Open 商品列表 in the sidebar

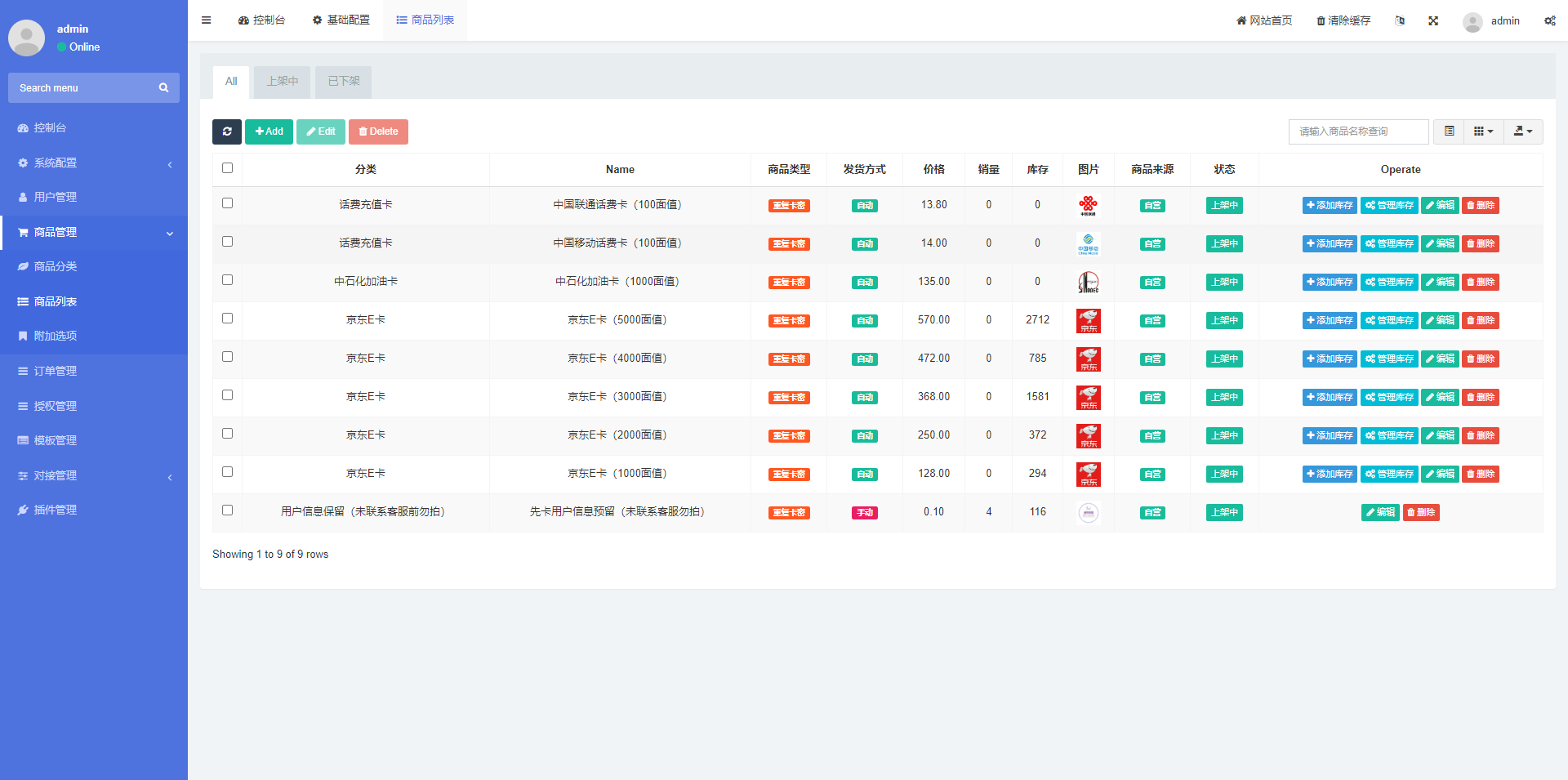pyautogui.click(x=94, y=301)
